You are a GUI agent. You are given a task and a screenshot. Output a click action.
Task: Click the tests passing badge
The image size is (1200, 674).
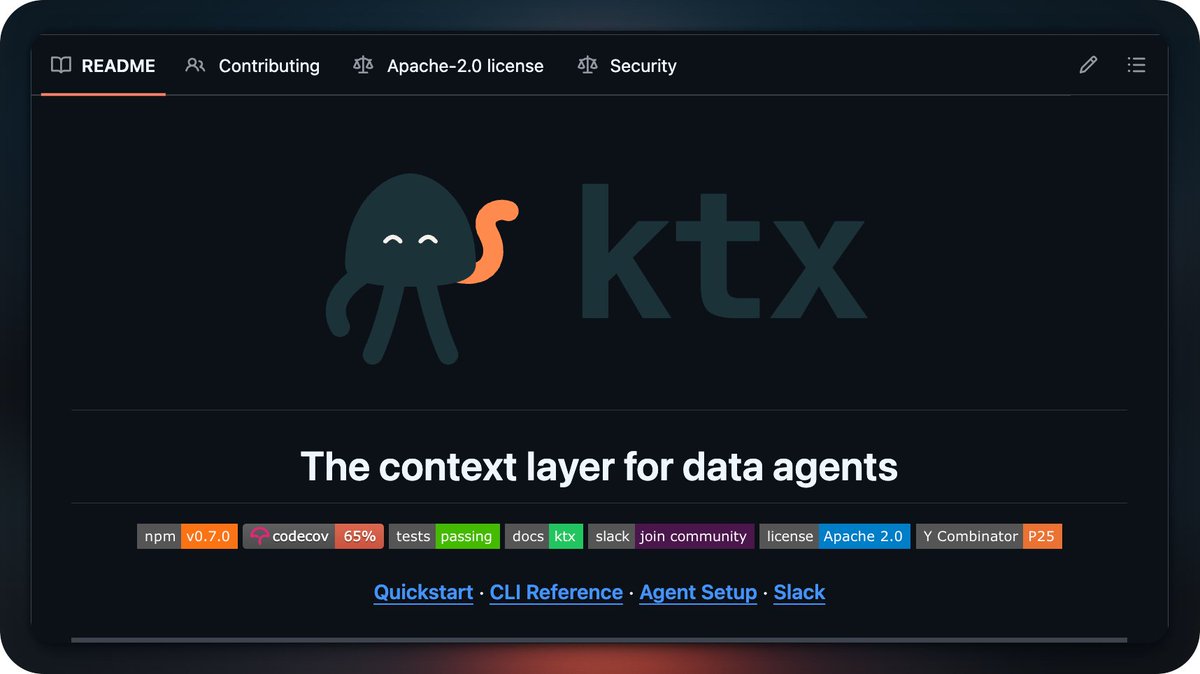coord(444,536)
